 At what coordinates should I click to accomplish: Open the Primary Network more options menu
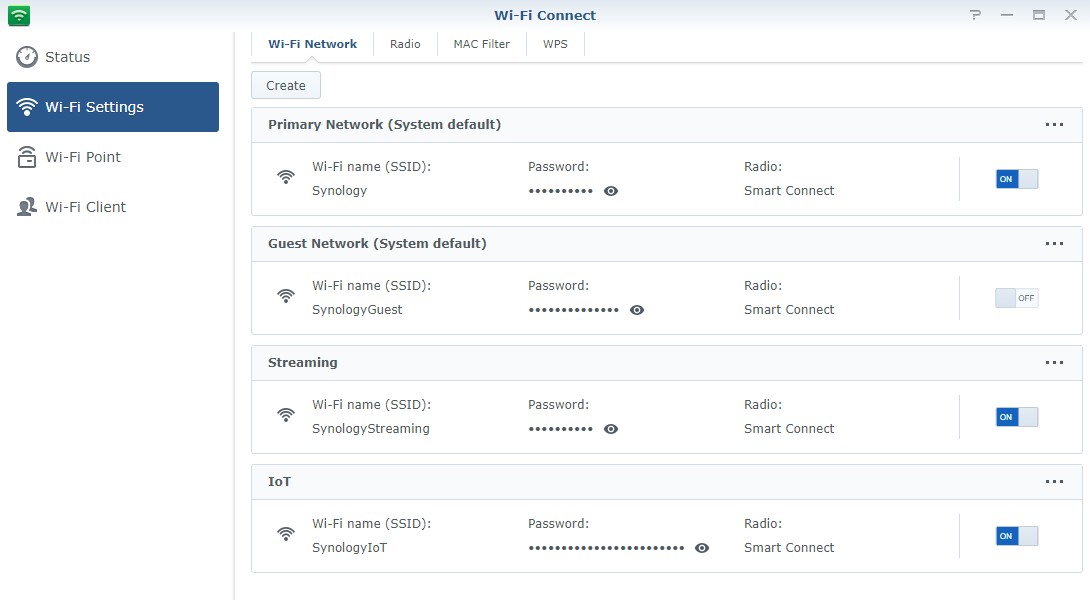1054,125
